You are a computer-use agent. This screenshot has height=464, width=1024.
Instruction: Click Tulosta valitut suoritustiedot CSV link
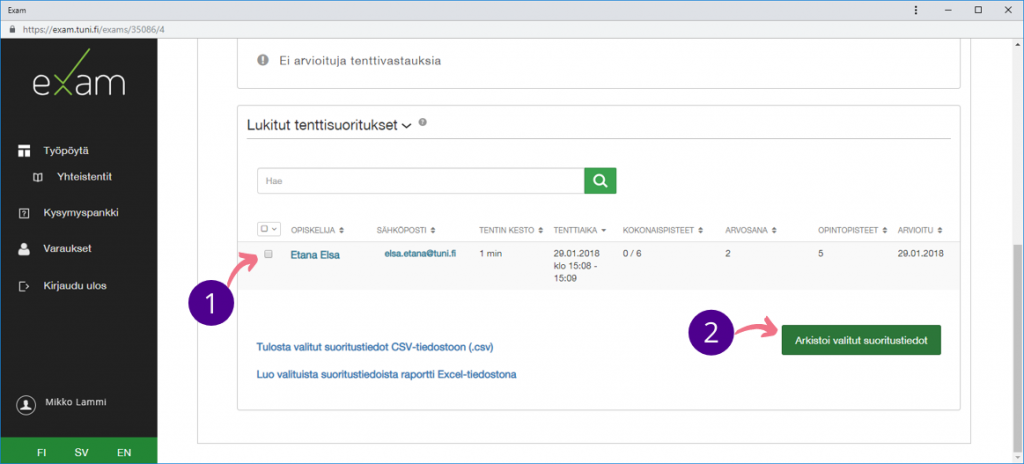[375, 348]
